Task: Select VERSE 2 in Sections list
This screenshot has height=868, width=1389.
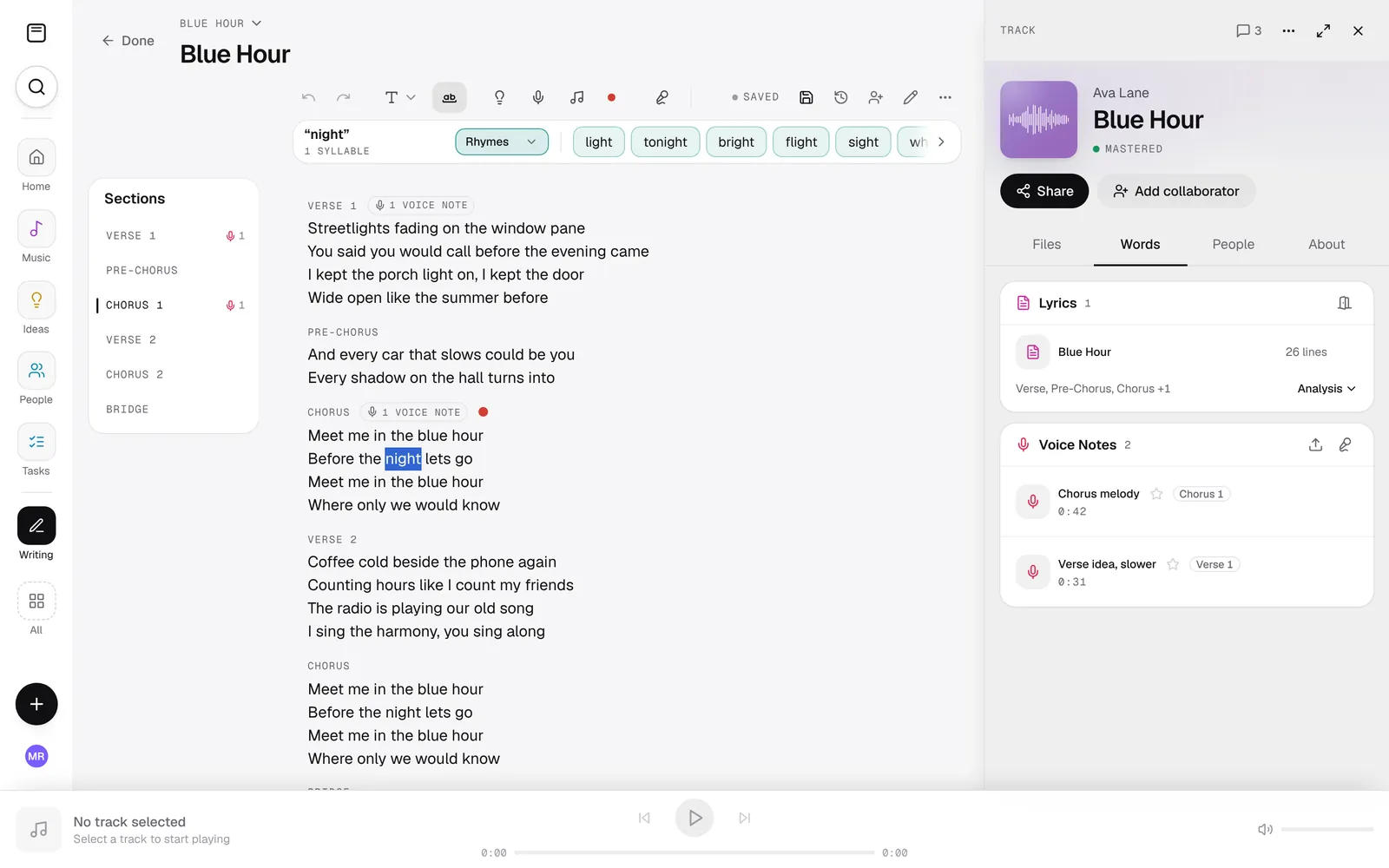Action: tap(174, 339)
